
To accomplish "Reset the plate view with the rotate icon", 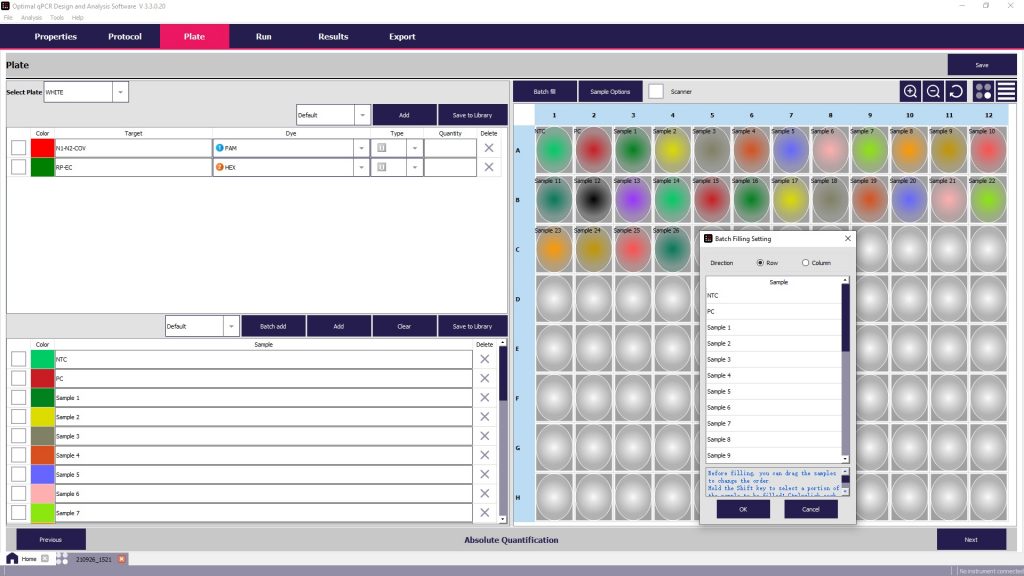I will click(x=955, y=91).
